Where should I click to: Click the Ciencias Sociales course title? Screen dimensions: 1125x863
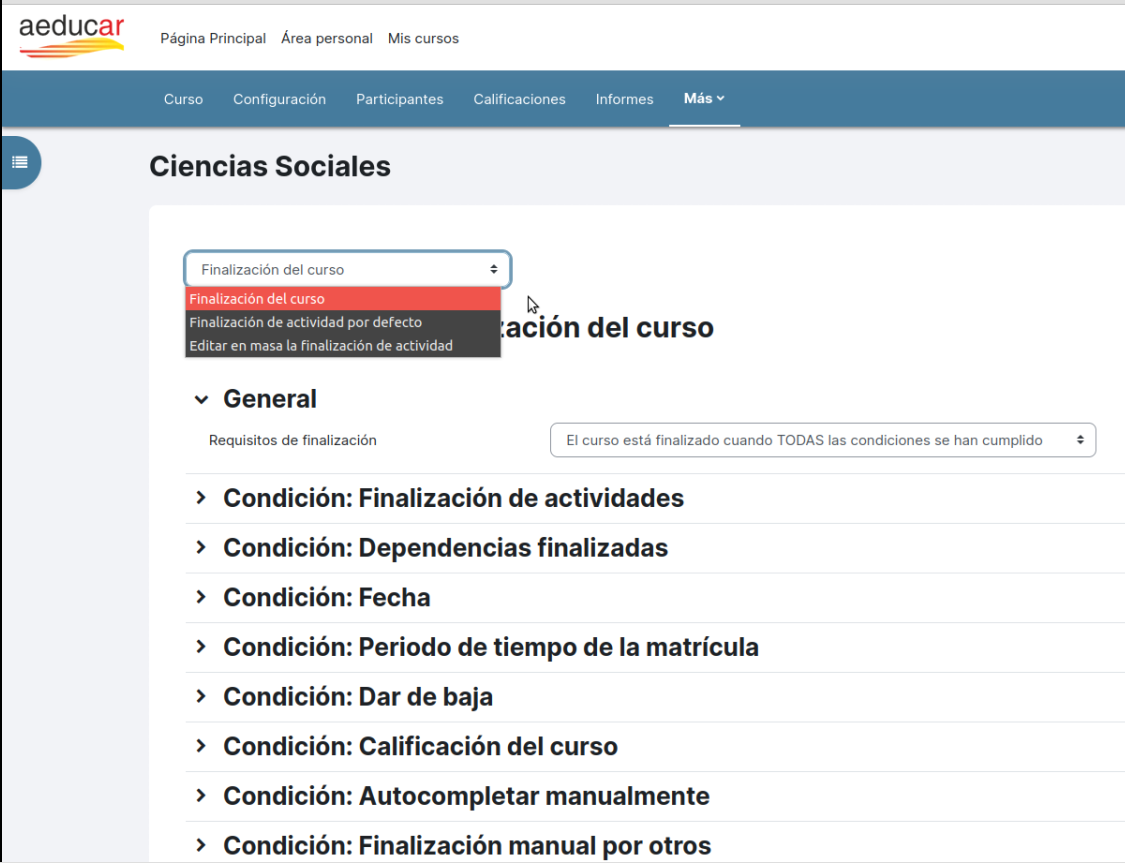point(270,166)
